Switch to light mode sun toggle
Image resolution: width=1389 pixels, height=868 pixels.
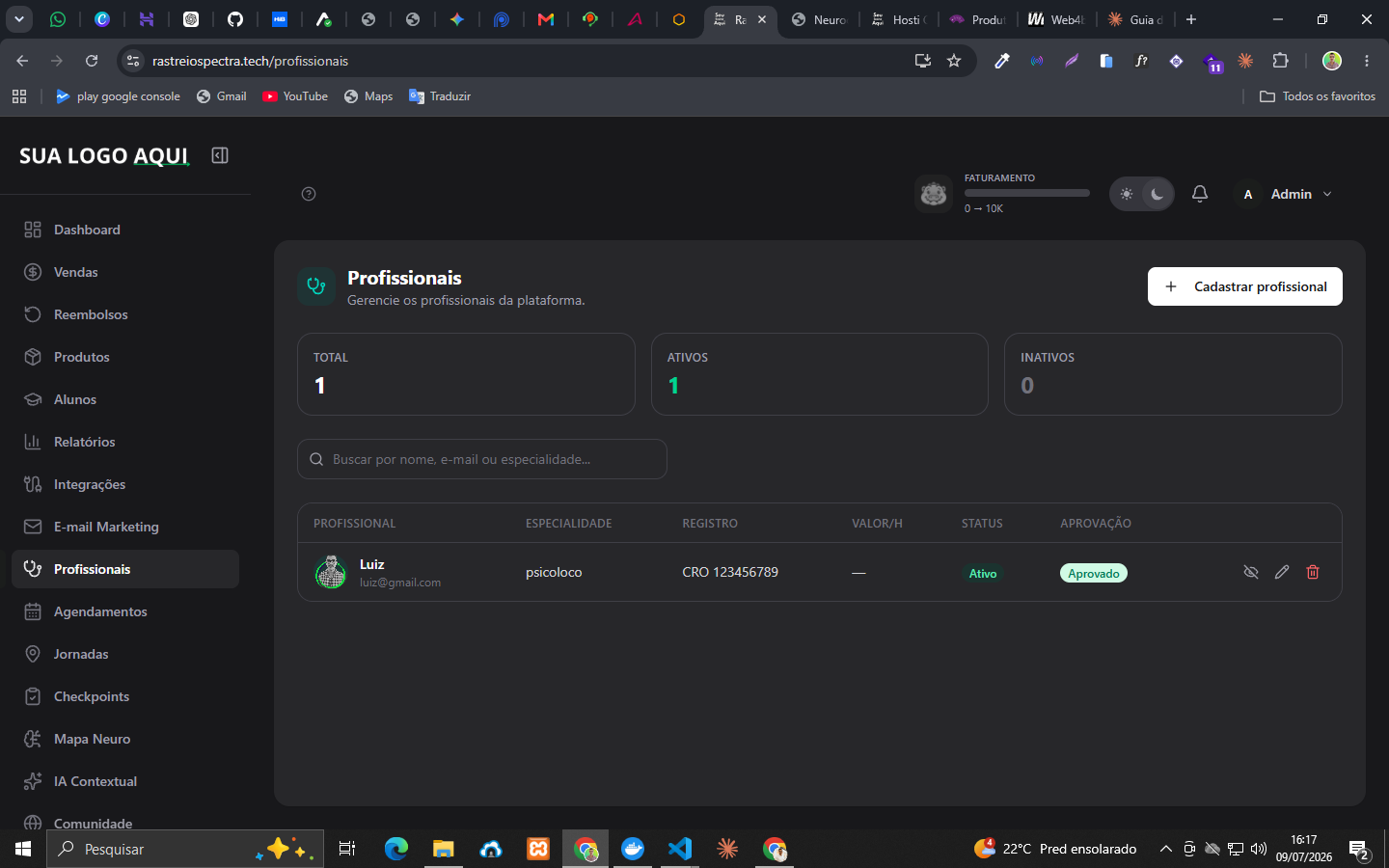click(1127, 194)
